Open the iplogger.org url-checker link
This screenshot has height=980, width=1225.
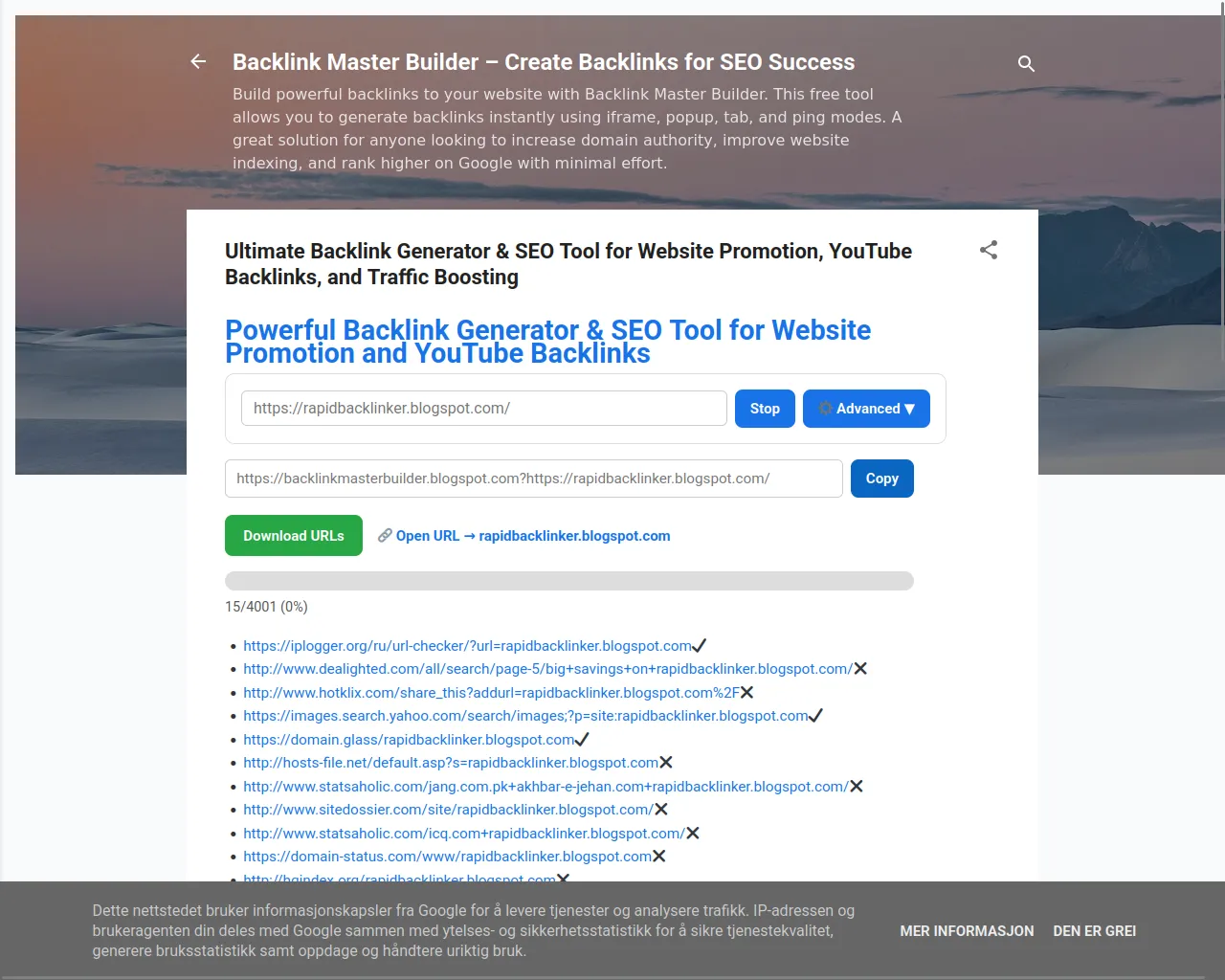[x=467, y=646]
